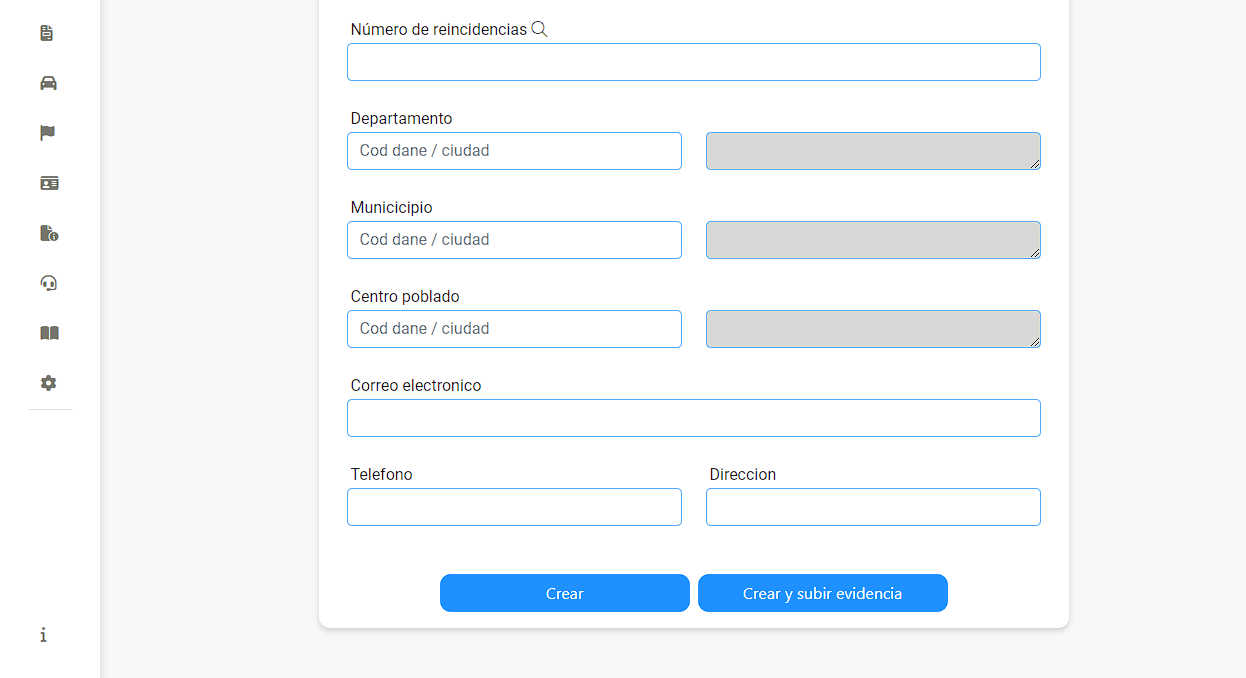Focus the Direccion input field
The image size is (1246, 678).
(873, 507)
